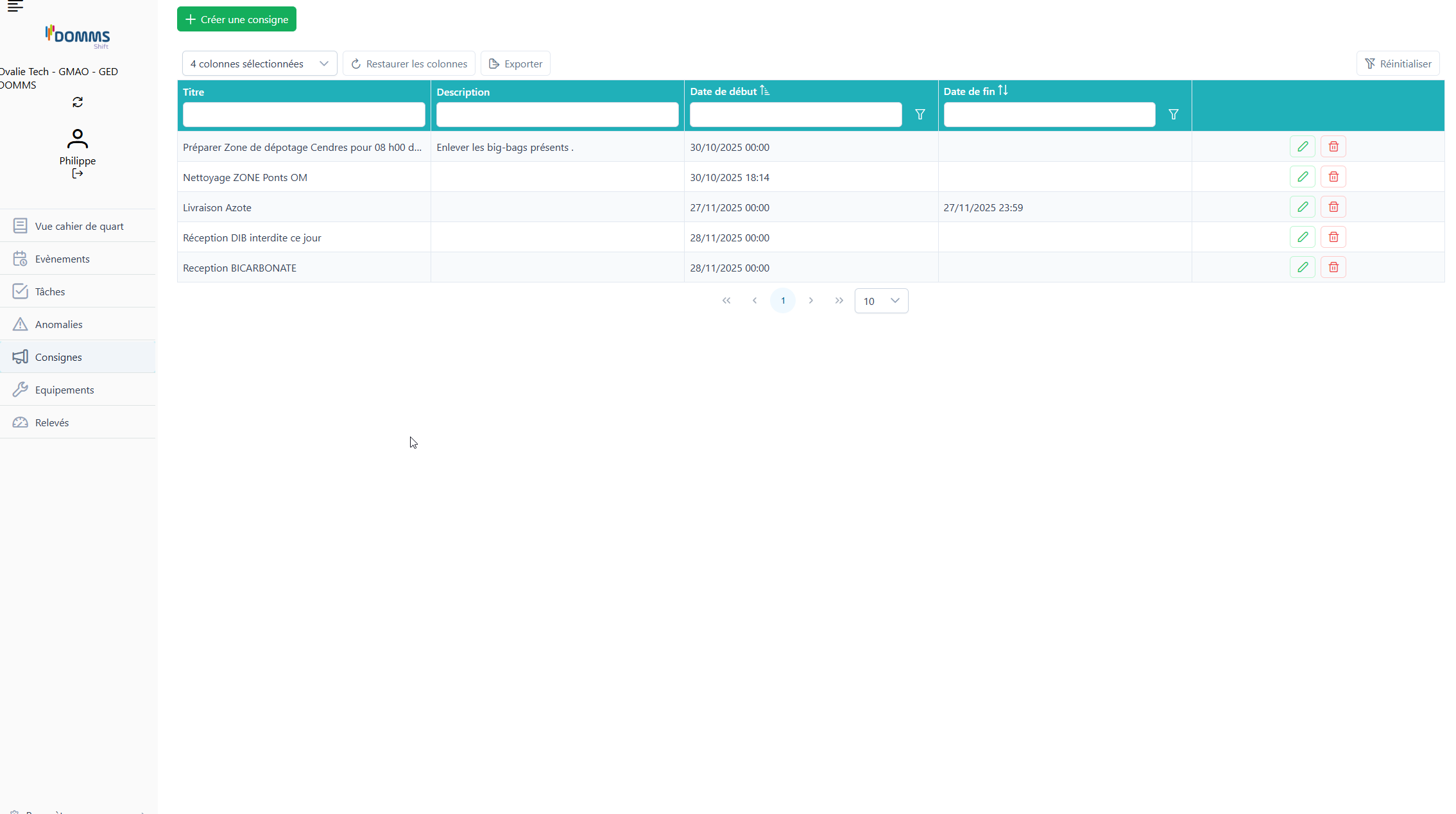Viewport: 1456px width, 814px height.
Task: Open the Date de début filter icon
Action: pyautogui.click(x=920, y=114)
